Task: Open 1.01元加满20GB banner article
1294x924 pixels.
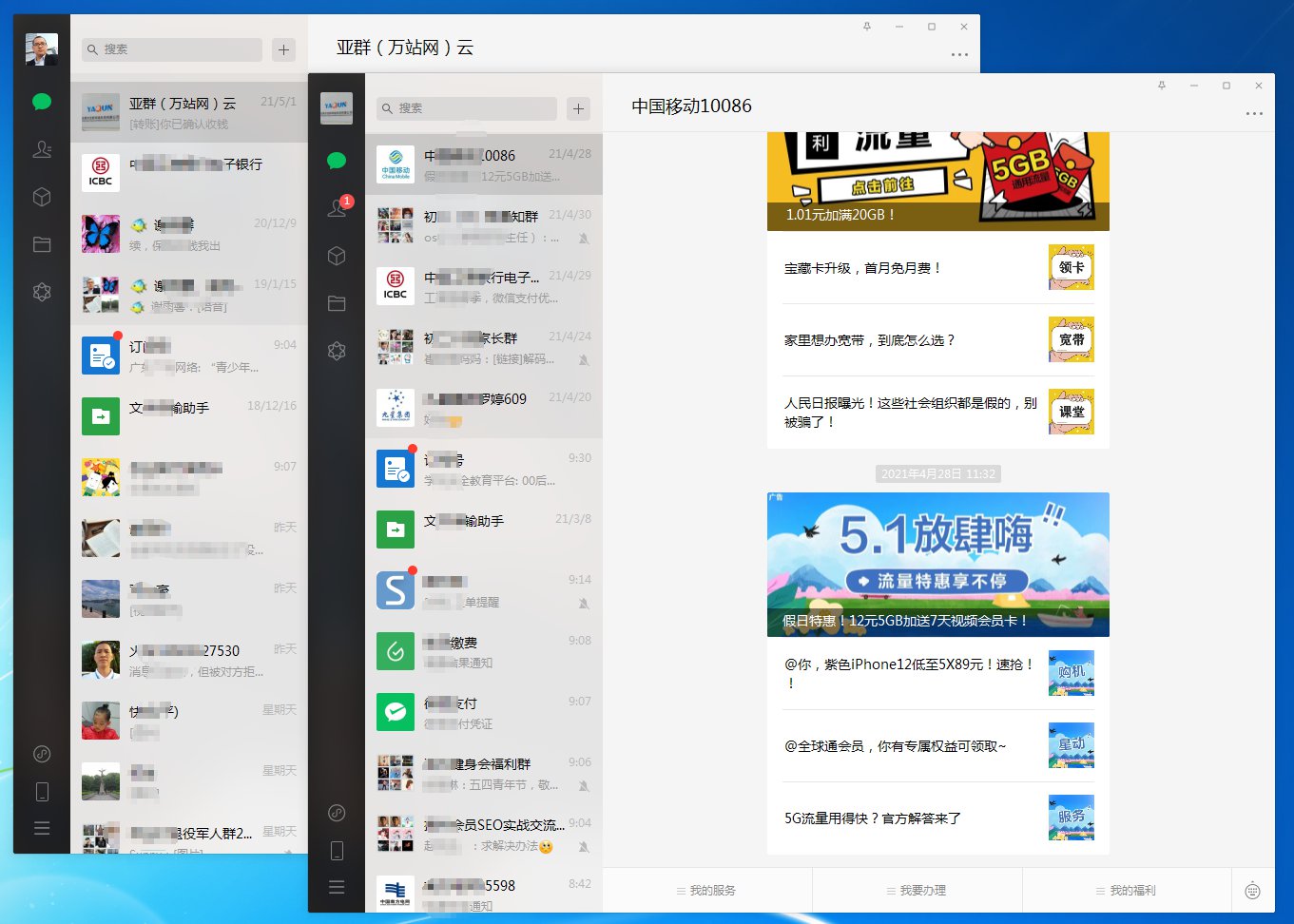Action: (938, 181)
